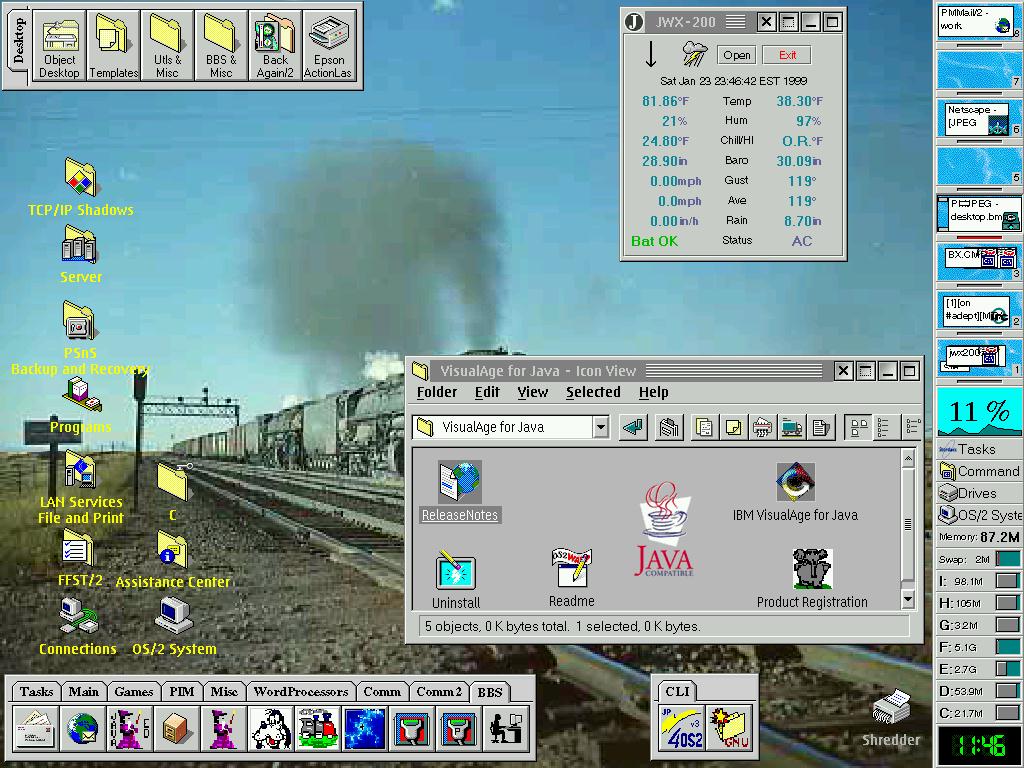This screenshot has width=1024, height=768.
Task: Open the Epson ActionLas printer icon
Action: (328, 46)
